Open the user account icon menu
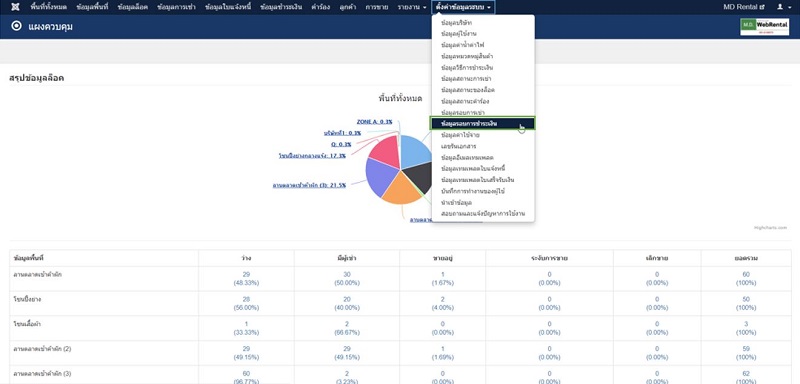Viewport: 800px width, 384px height. tap(782, 7)
